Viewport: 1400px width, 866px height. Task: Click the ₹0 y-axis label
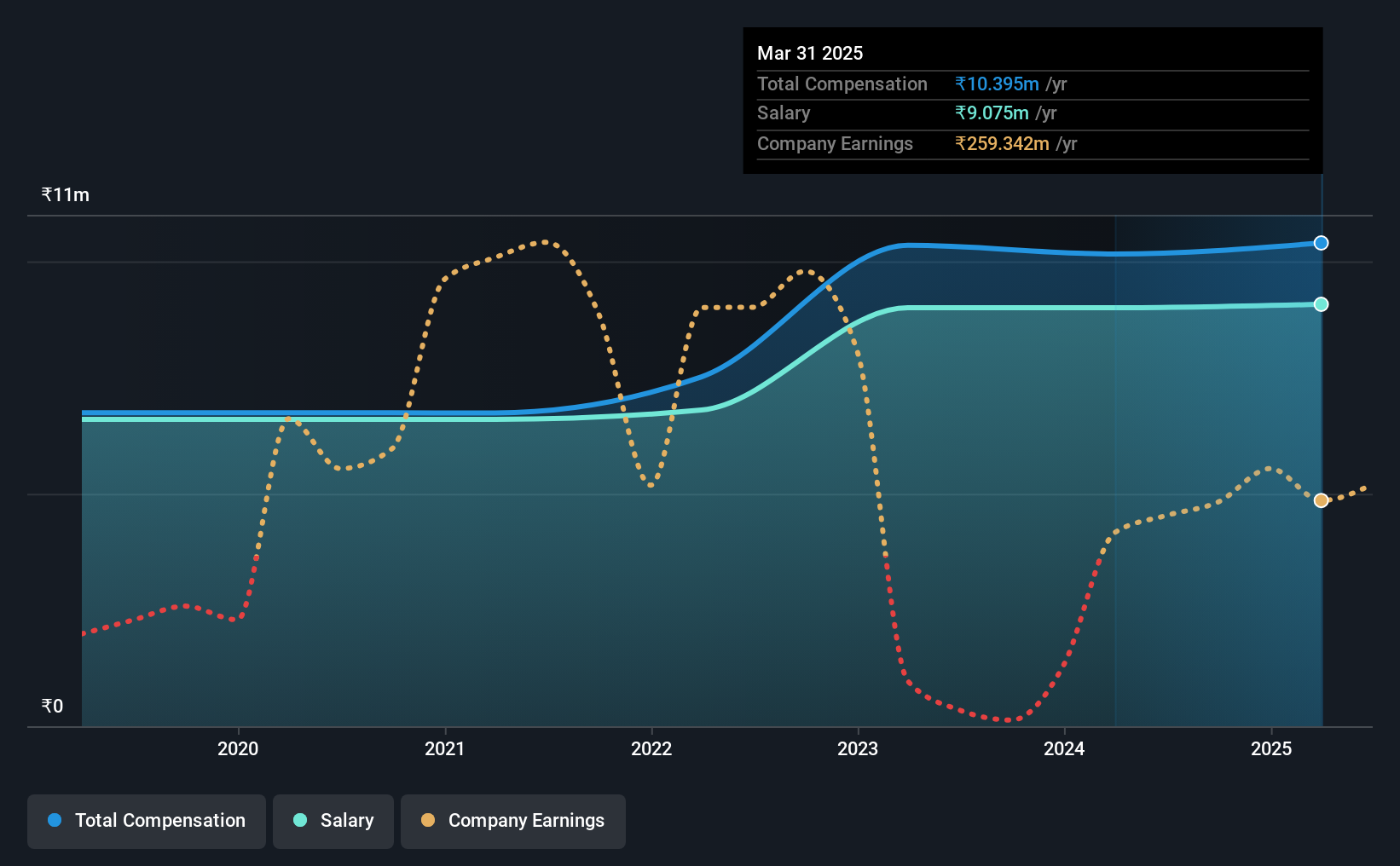pos(52,706)
